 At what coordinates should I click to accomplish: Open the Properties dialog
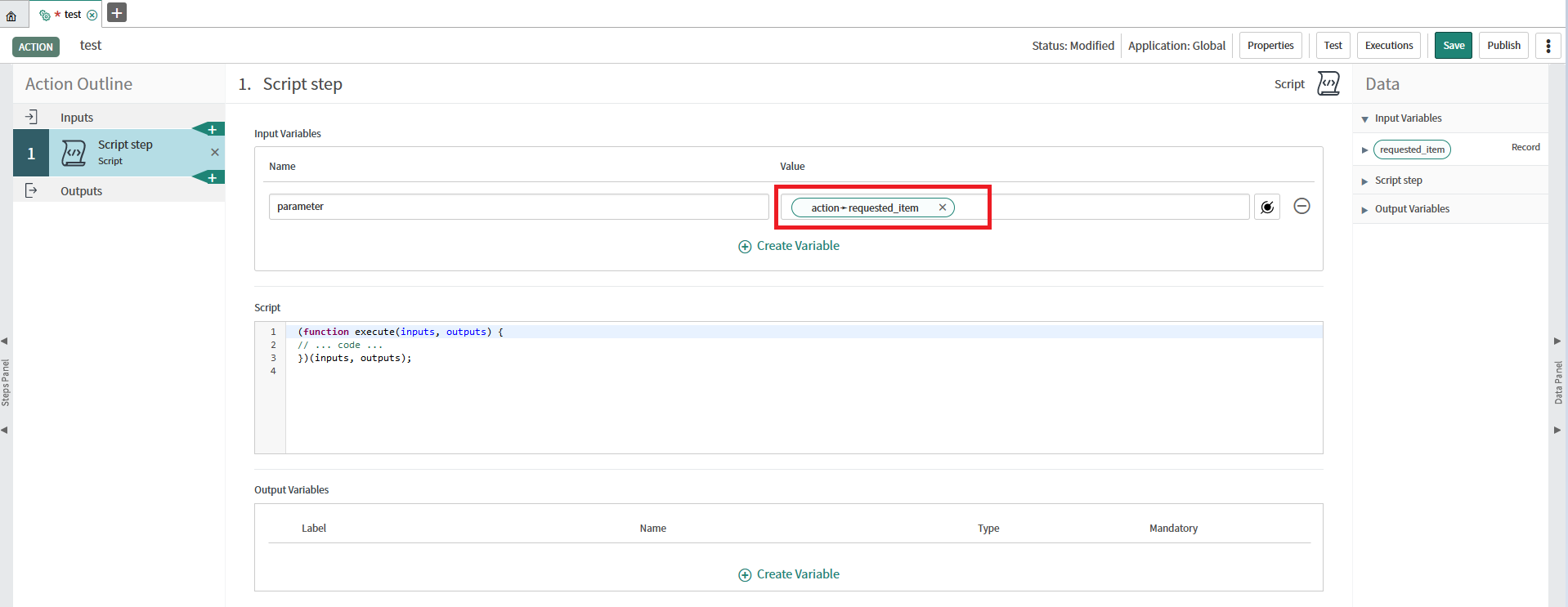point(1270,46)
